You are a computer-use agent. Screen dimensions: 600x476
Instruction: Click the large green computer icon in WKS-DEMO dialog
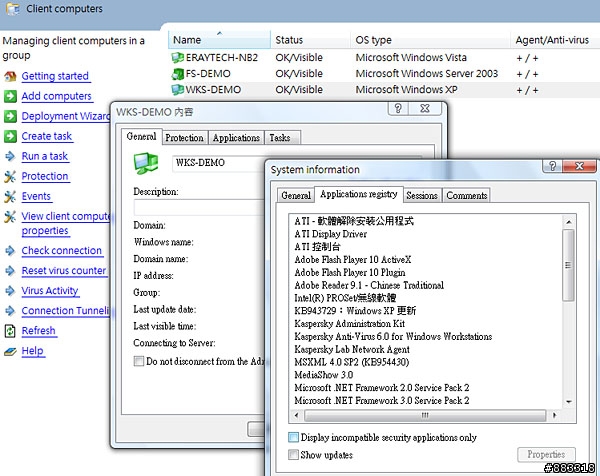click(x=146, y=163)
